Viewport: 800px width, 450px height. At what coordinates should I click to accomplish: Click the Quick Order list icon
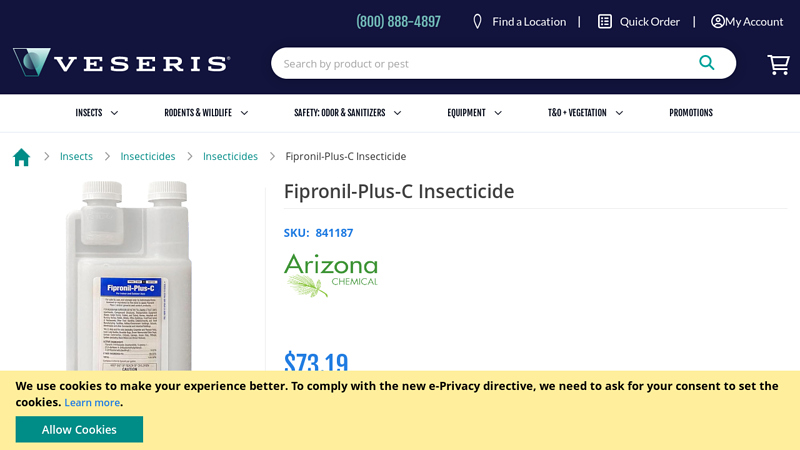605,21
